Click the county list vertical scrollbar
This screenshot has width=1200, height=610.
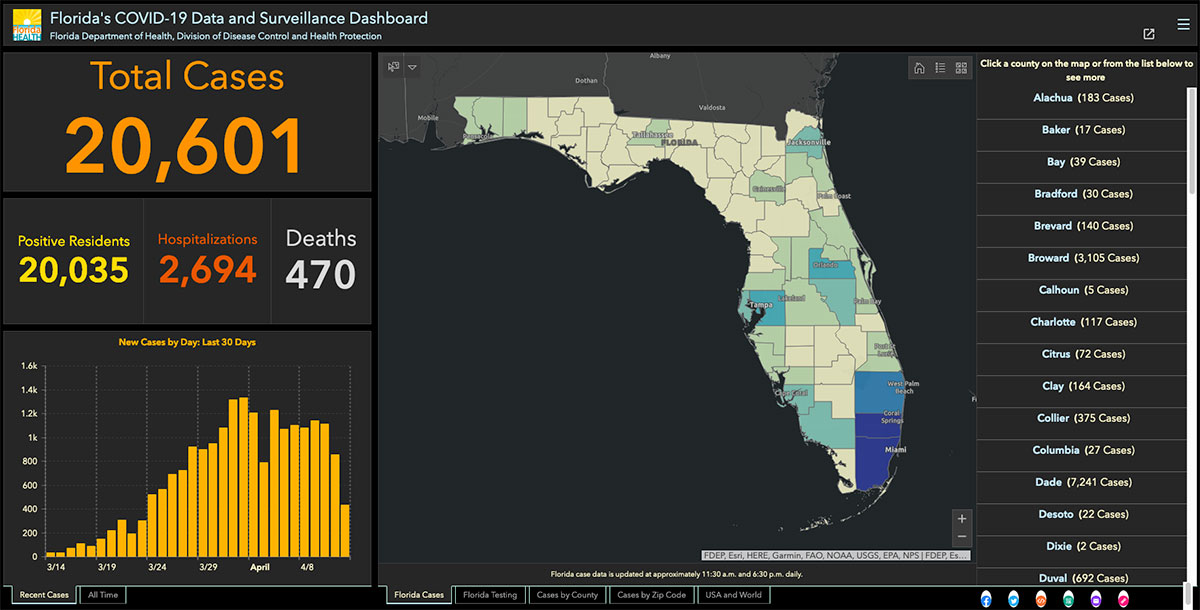tap(1191, 140)
